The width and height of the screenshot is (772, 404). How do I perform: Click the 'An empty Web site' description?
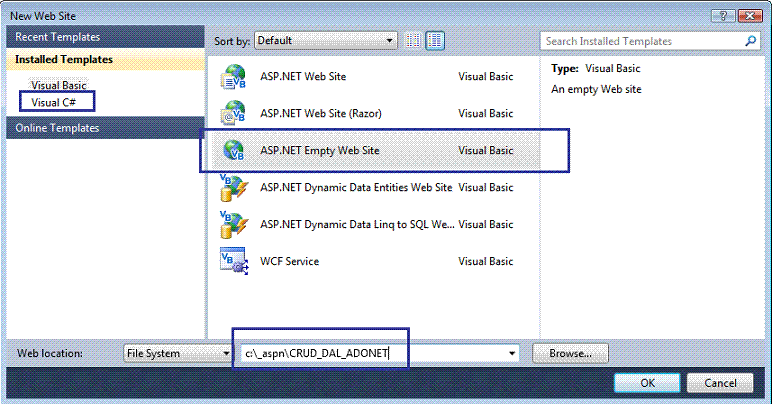point(596,89)
